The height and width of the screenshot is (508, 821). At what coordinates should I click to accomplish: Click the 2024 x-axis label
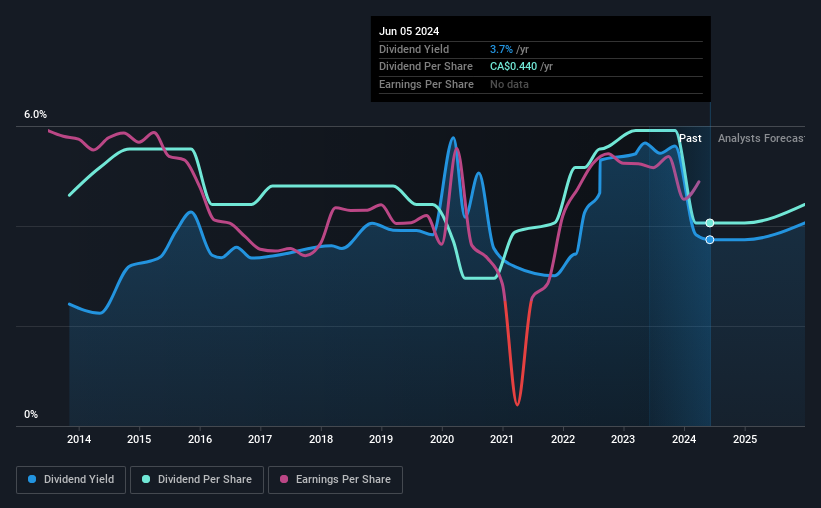coord(684,439)
